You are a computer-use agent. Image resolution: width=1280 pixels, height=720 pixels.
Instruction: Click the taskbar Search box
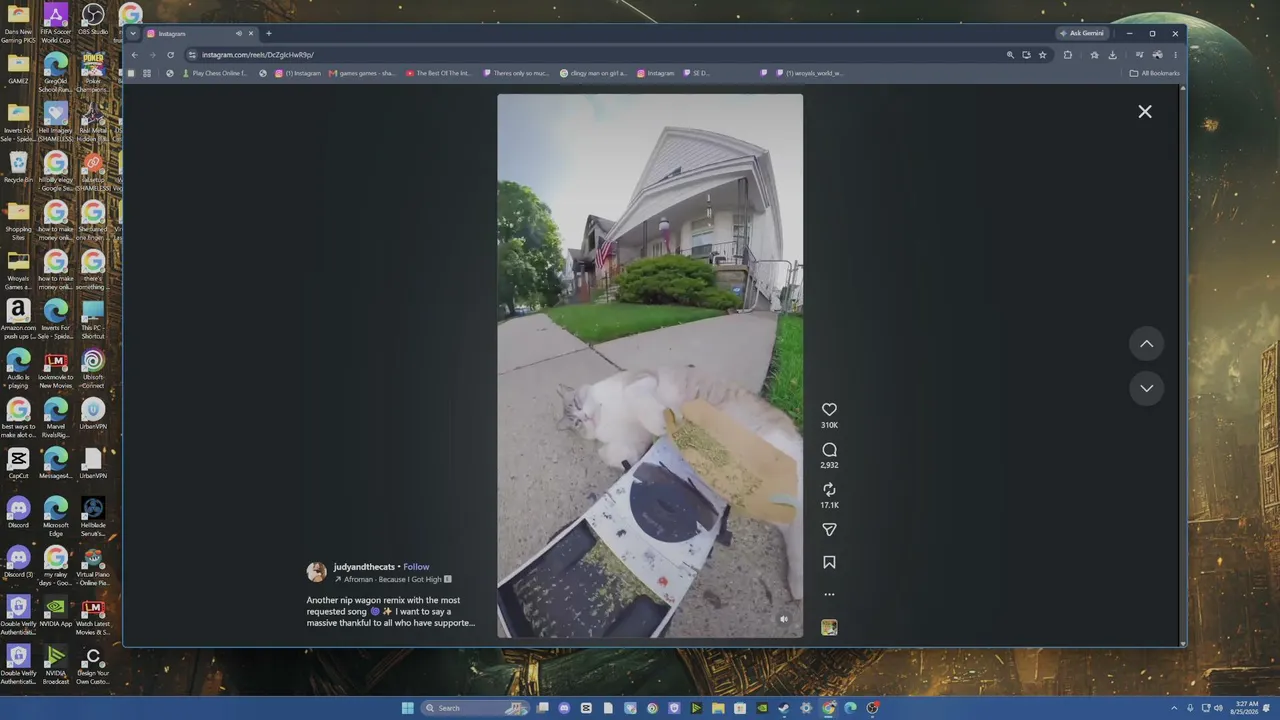(x=475, y=708)
